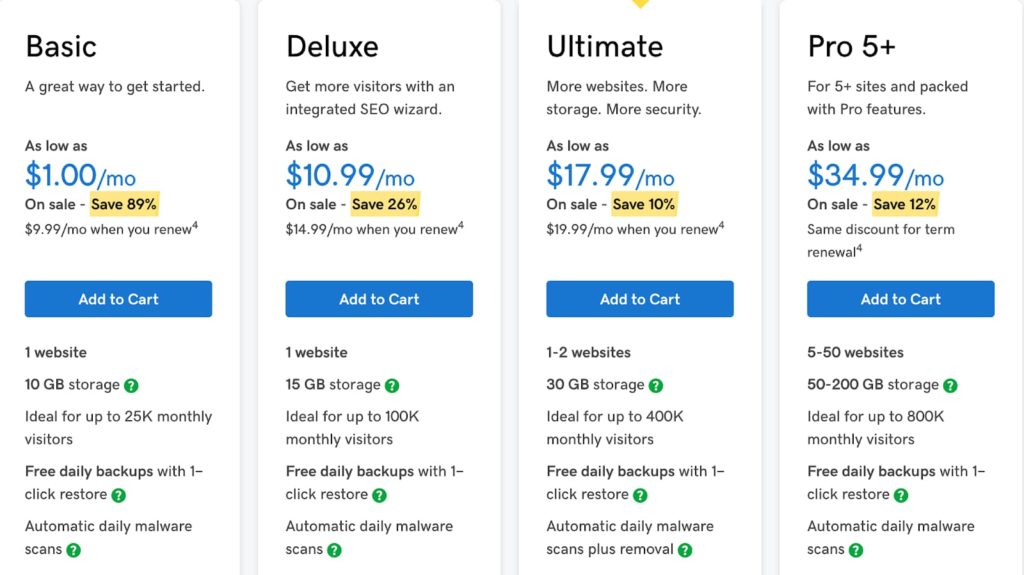
Task: Add the Ultimate plan to cart
Action: point(640,299)
